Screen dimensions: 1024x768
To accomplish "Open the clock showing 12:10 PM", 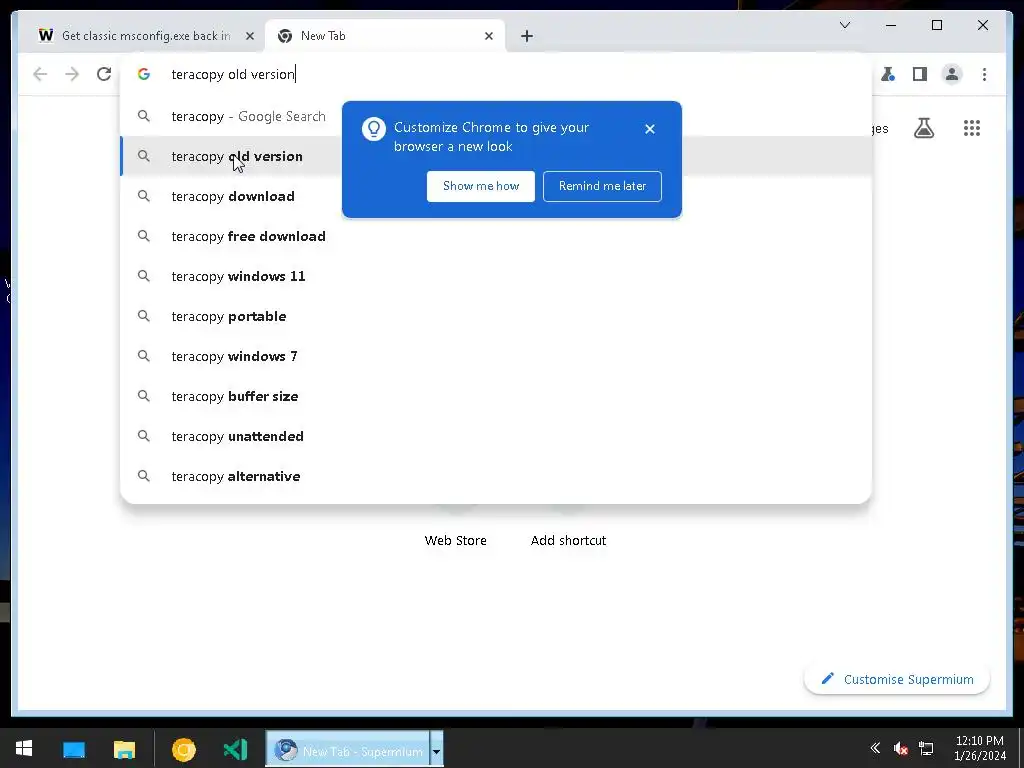I will point(979,748).
